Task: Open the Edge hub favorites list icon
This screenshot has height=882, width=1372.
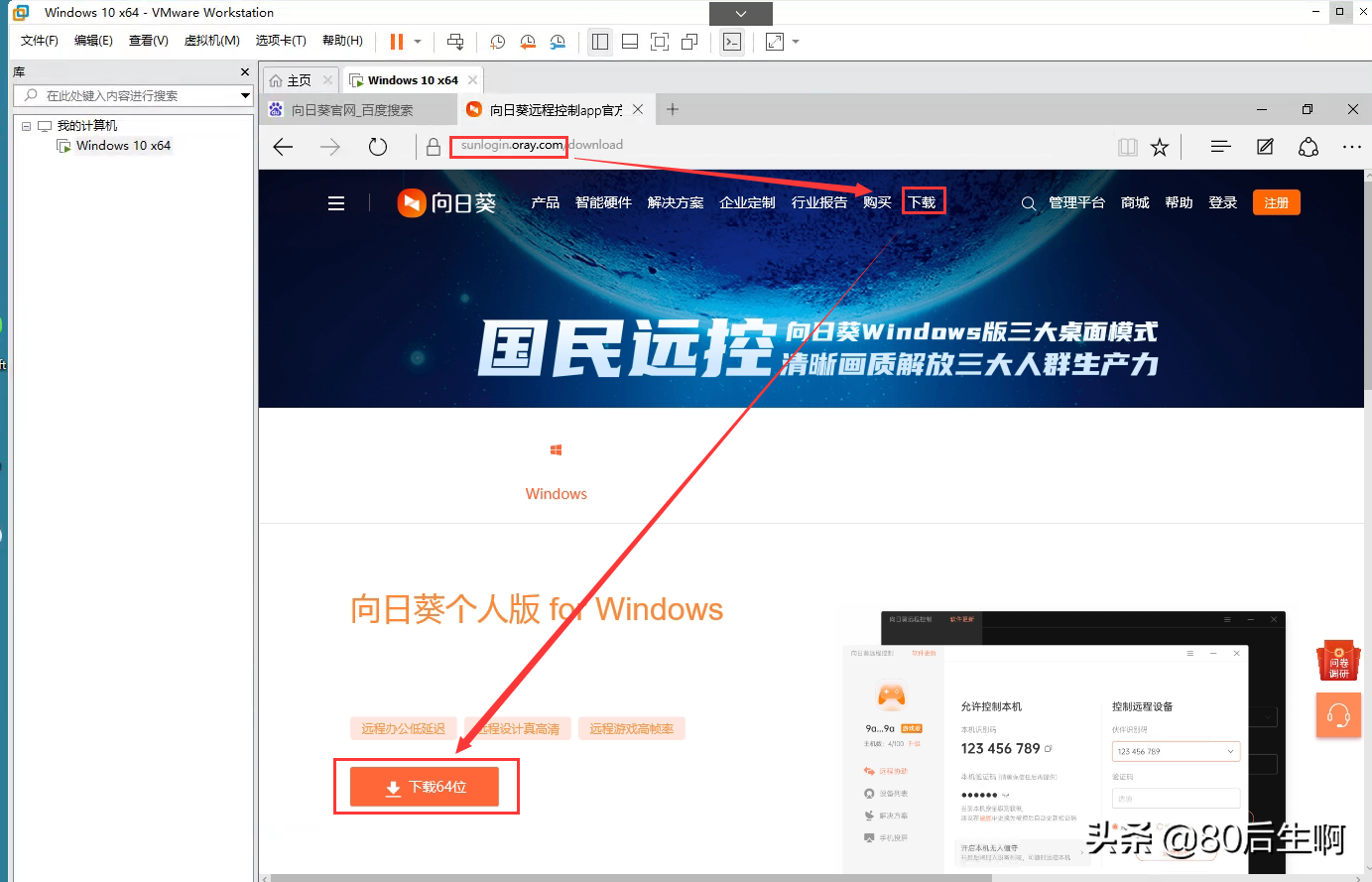Action: tap(1221, 147)
